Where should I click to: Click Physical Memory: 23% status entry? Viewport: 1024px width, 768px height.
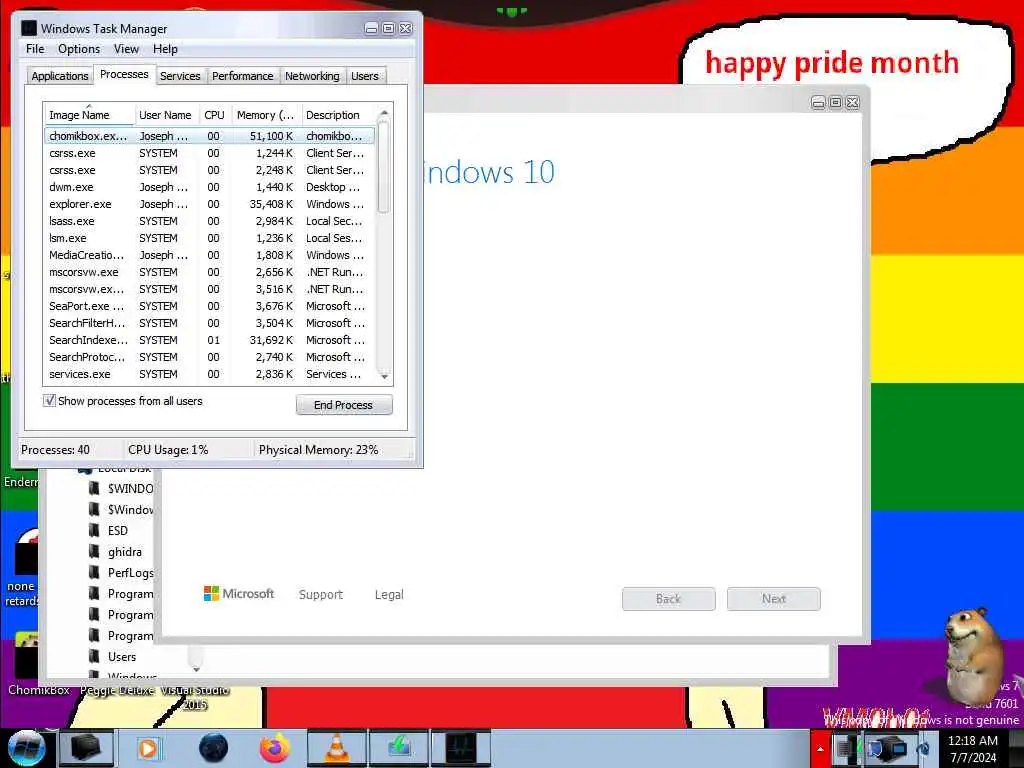click(318, 450)
